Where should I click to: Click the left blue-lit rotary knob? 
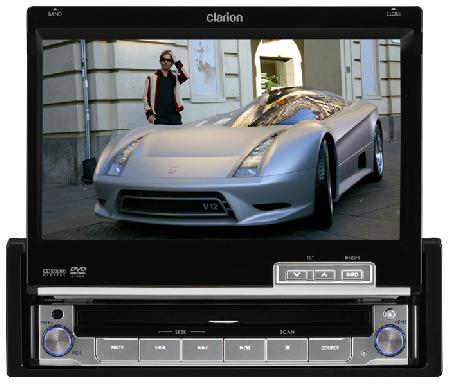[x=57, y=341]
